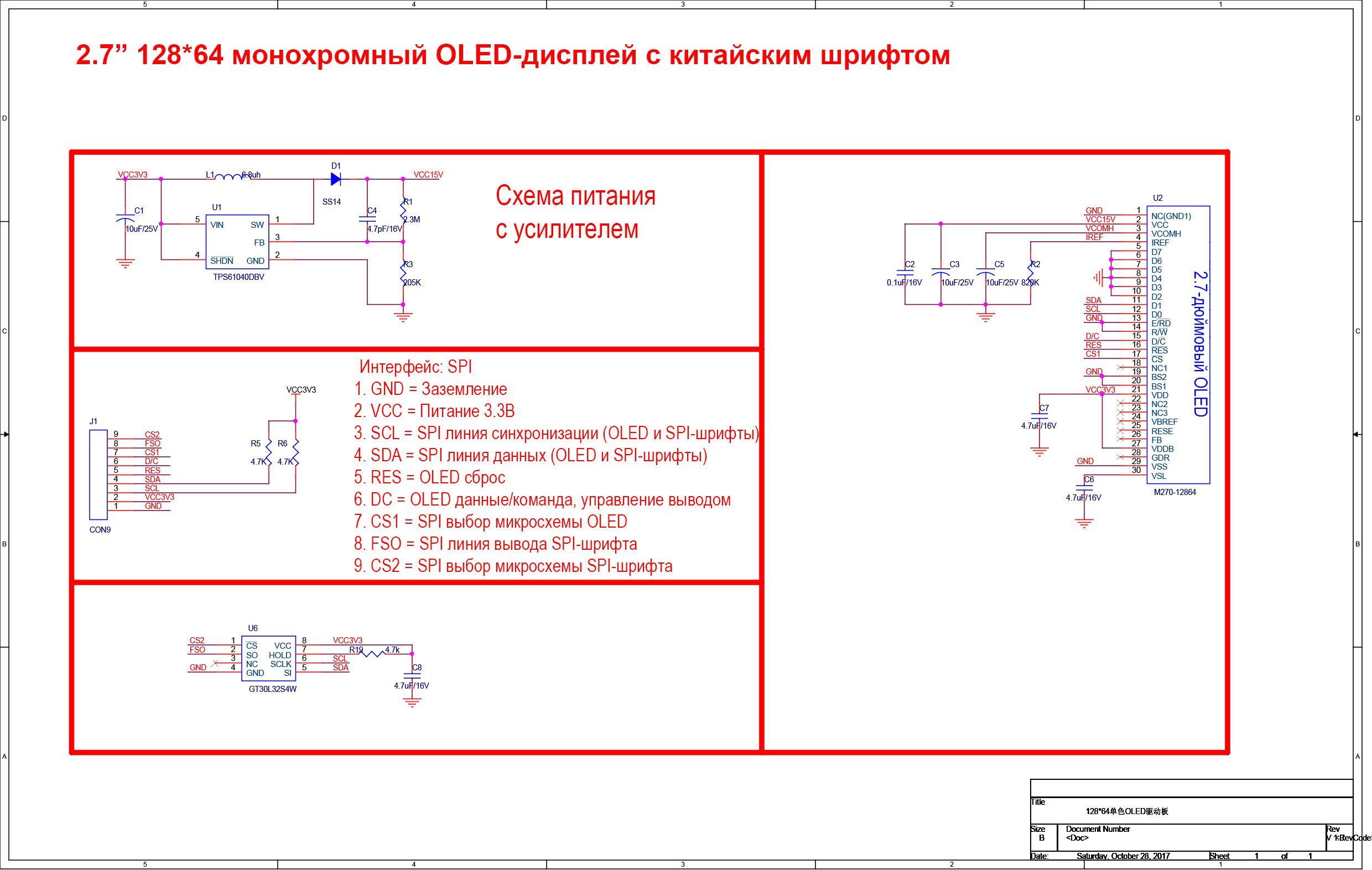Select the '4.7pF/16V' capacitor value
This screenshot has width=1372, height=870.
pos(384,229)
